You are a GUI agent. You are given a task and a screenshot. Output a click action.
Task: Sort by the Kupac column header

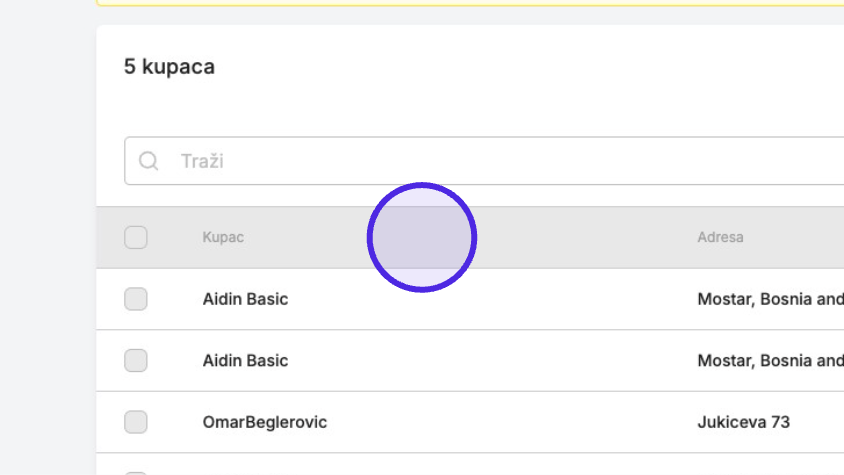pyautogui.click(x=223, y=237)
